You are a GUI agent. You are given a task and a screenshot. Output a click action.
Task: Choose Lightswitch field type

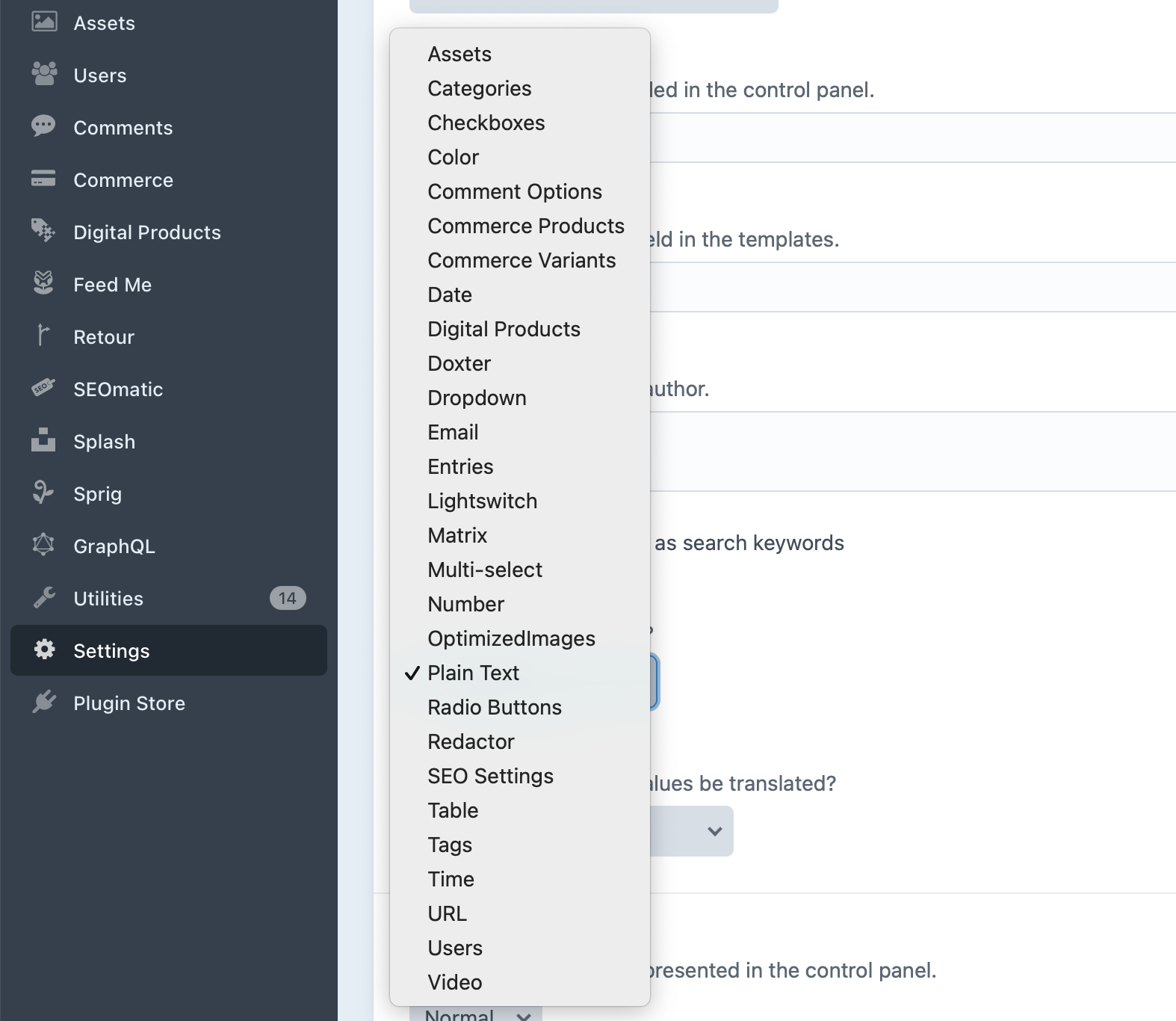(520, 501)
